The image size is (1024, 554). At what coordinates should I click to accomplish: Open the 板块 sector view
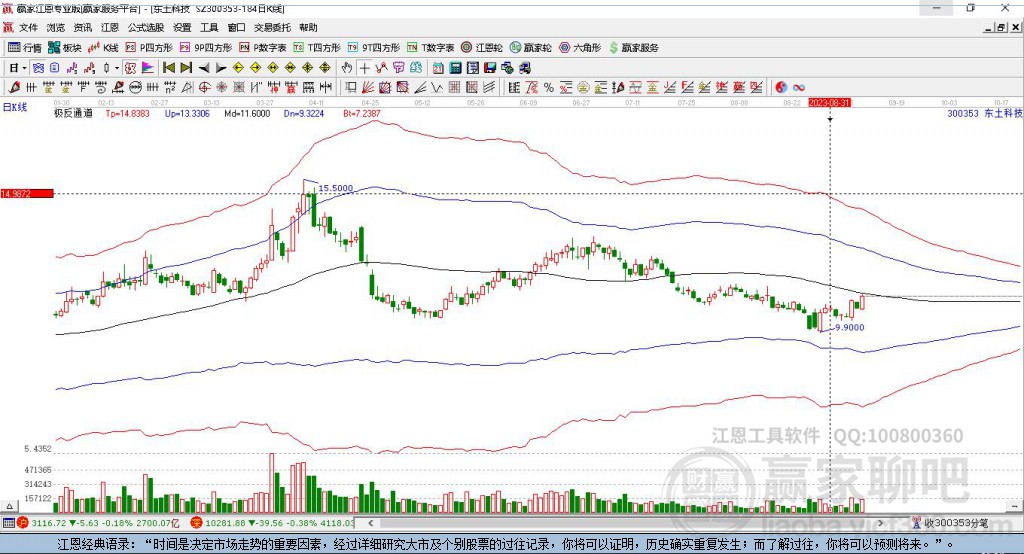point(63,48)
